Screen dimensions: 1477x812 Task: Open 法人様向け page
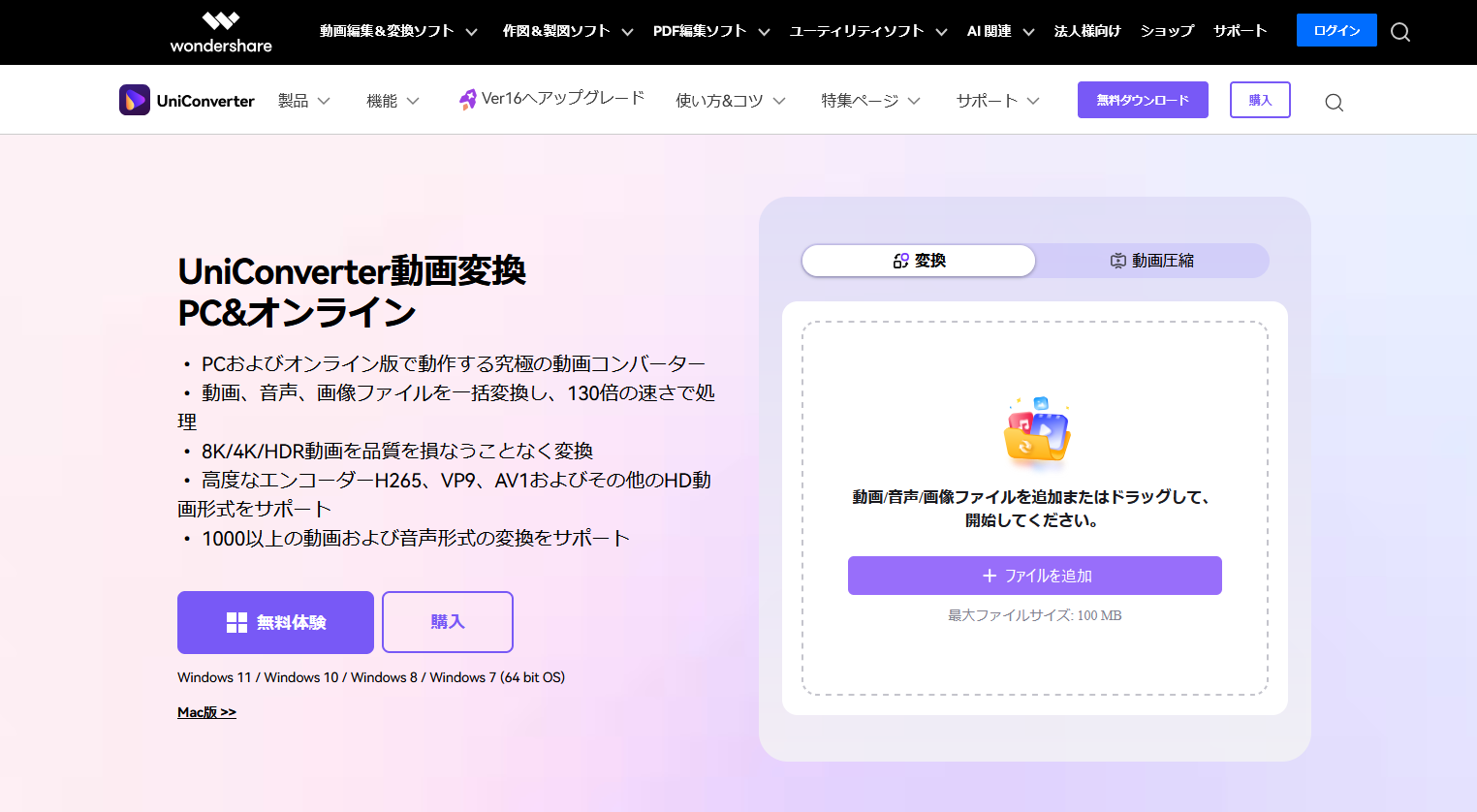pyautogui.click(x=1087, y=31)
